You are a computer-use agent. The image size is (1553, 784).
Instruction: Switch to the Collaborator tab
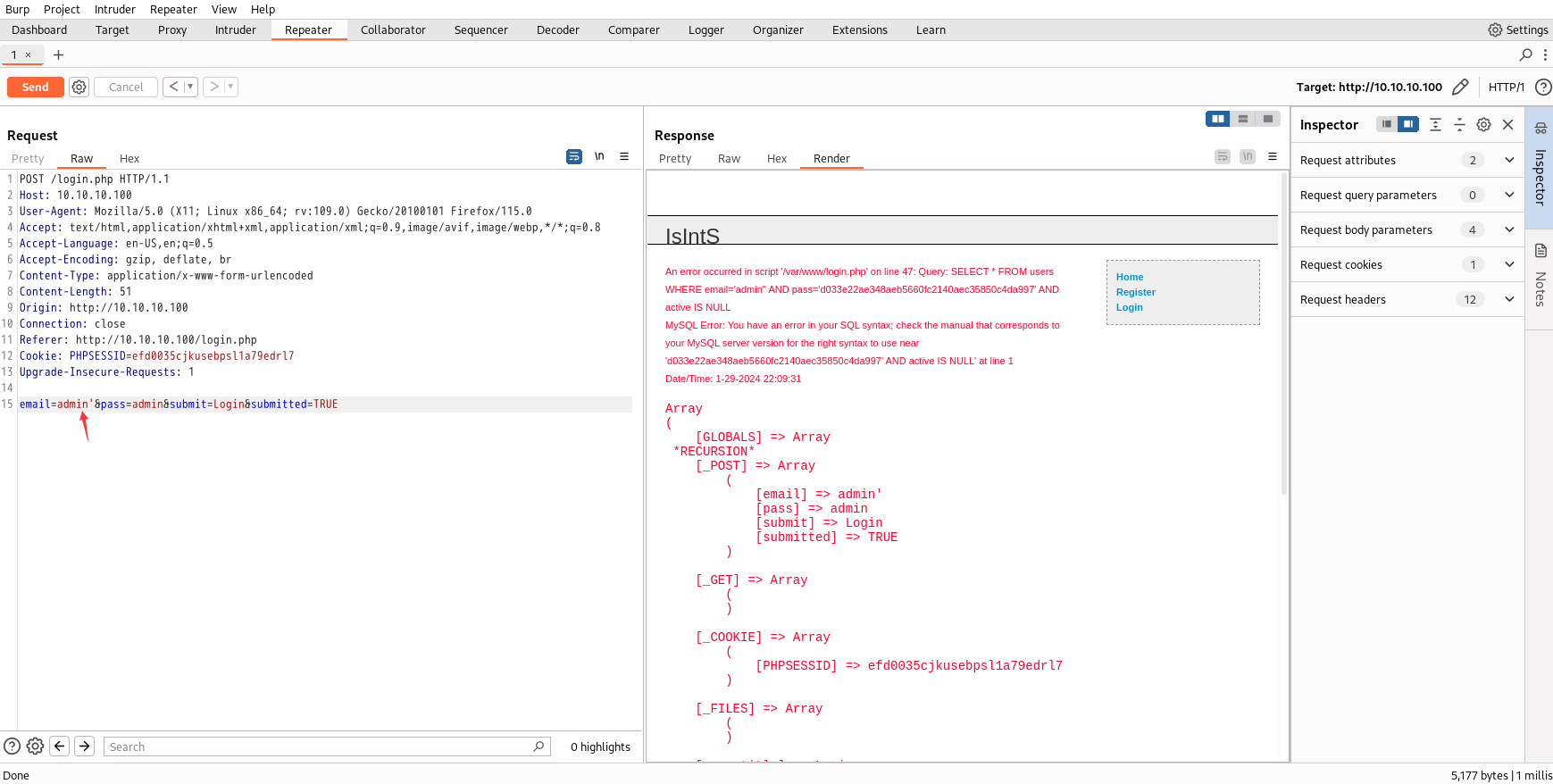(x=393, y=29)
